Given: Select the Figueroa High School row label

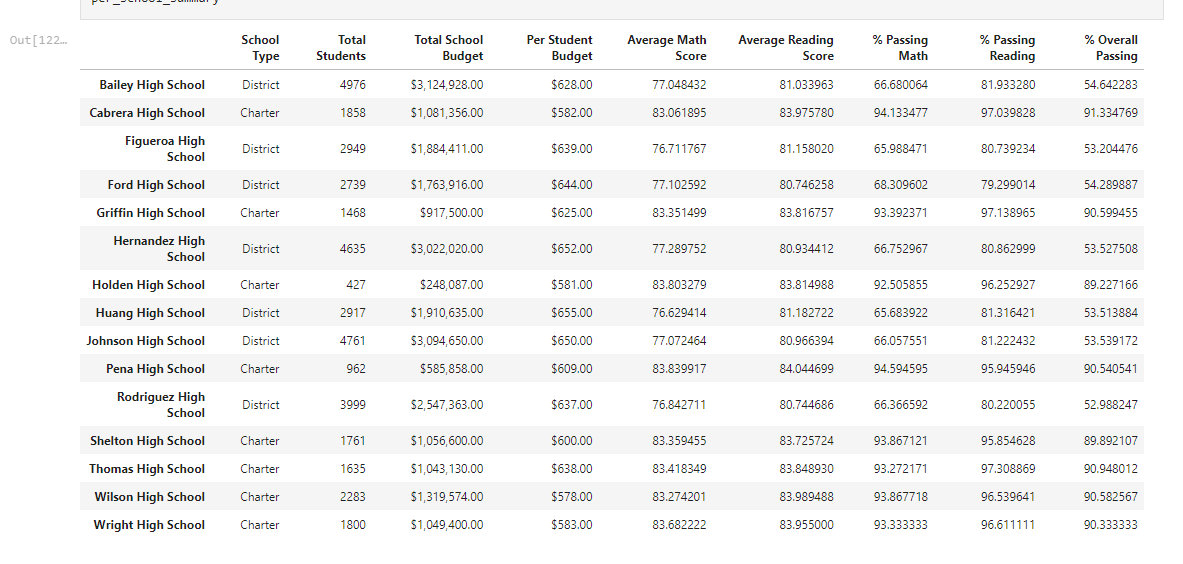Looking at the screenshot, I should pos(164,149).
